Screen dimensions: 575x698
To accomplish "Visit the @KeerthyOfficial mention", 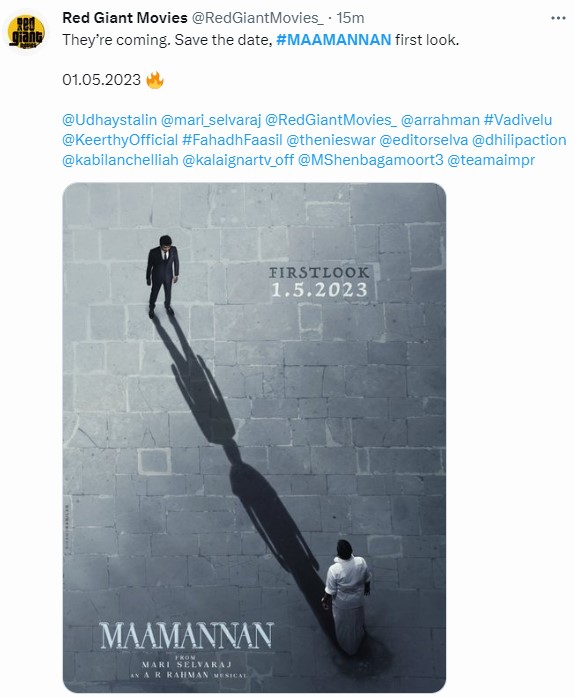I will 120,140.
